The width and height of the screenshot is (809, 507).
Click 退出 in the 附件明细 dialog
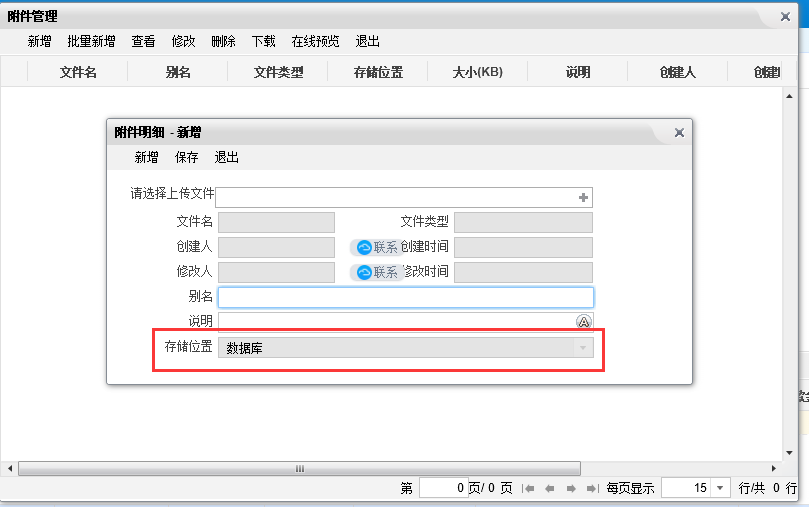(x=226, y=157)
